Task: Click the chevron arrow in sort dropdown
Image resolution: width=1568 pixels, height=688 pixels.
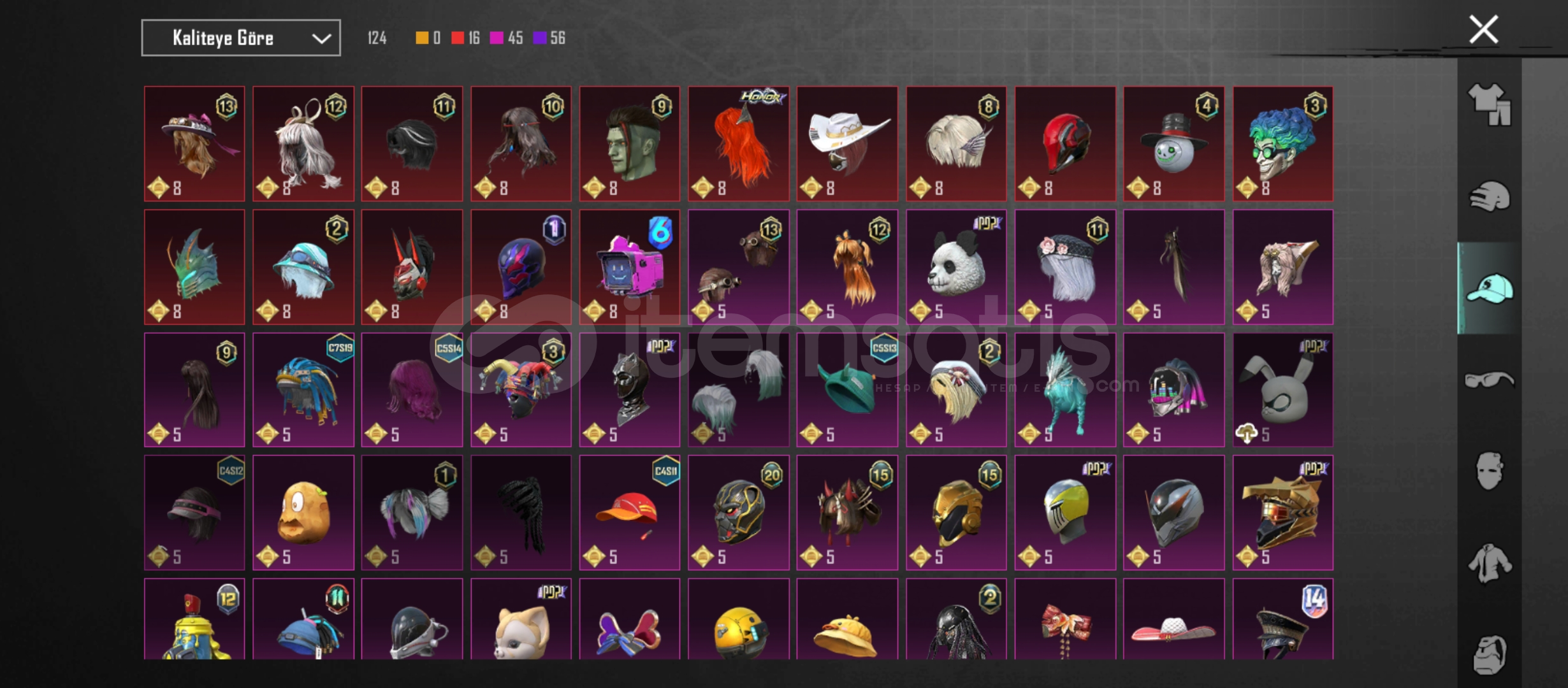Action: (x=321, y=39)
